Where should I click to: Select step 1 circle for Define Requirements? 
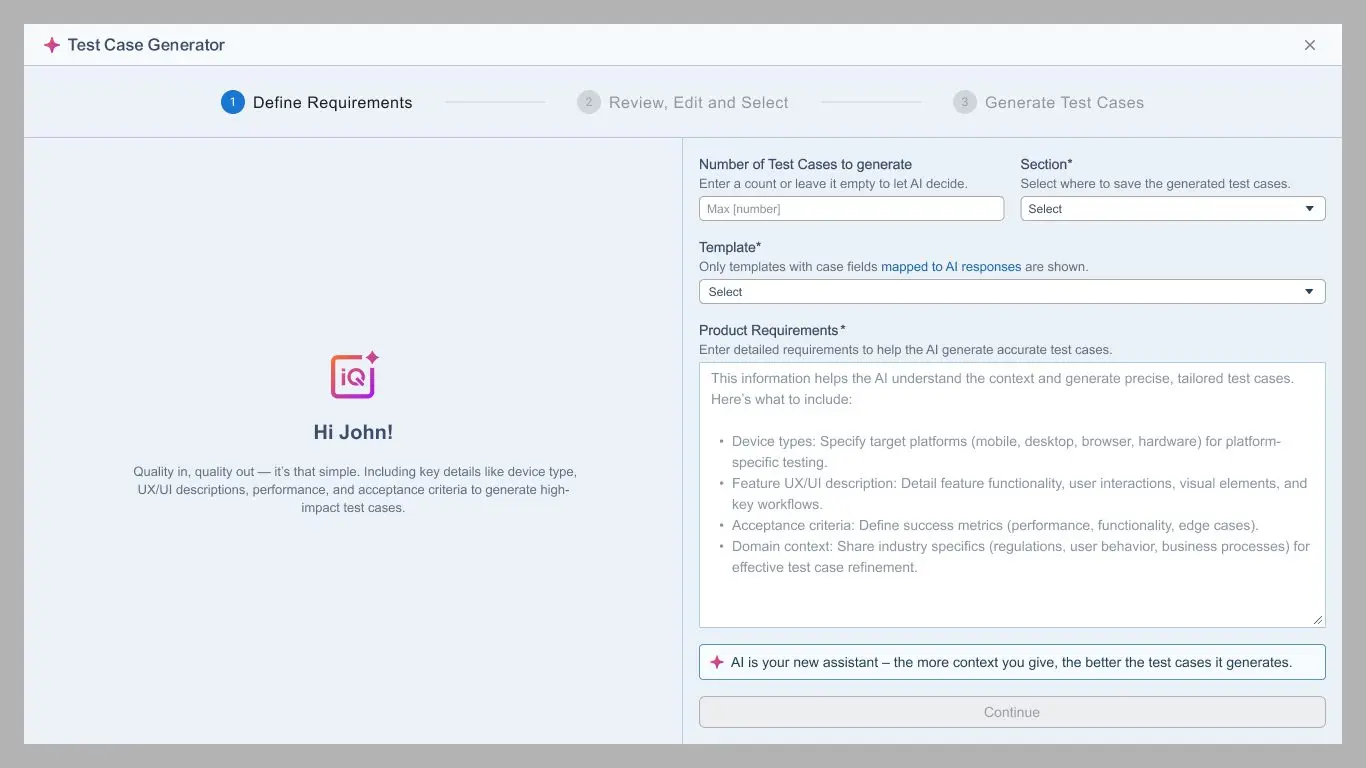[x=233, y=102]
